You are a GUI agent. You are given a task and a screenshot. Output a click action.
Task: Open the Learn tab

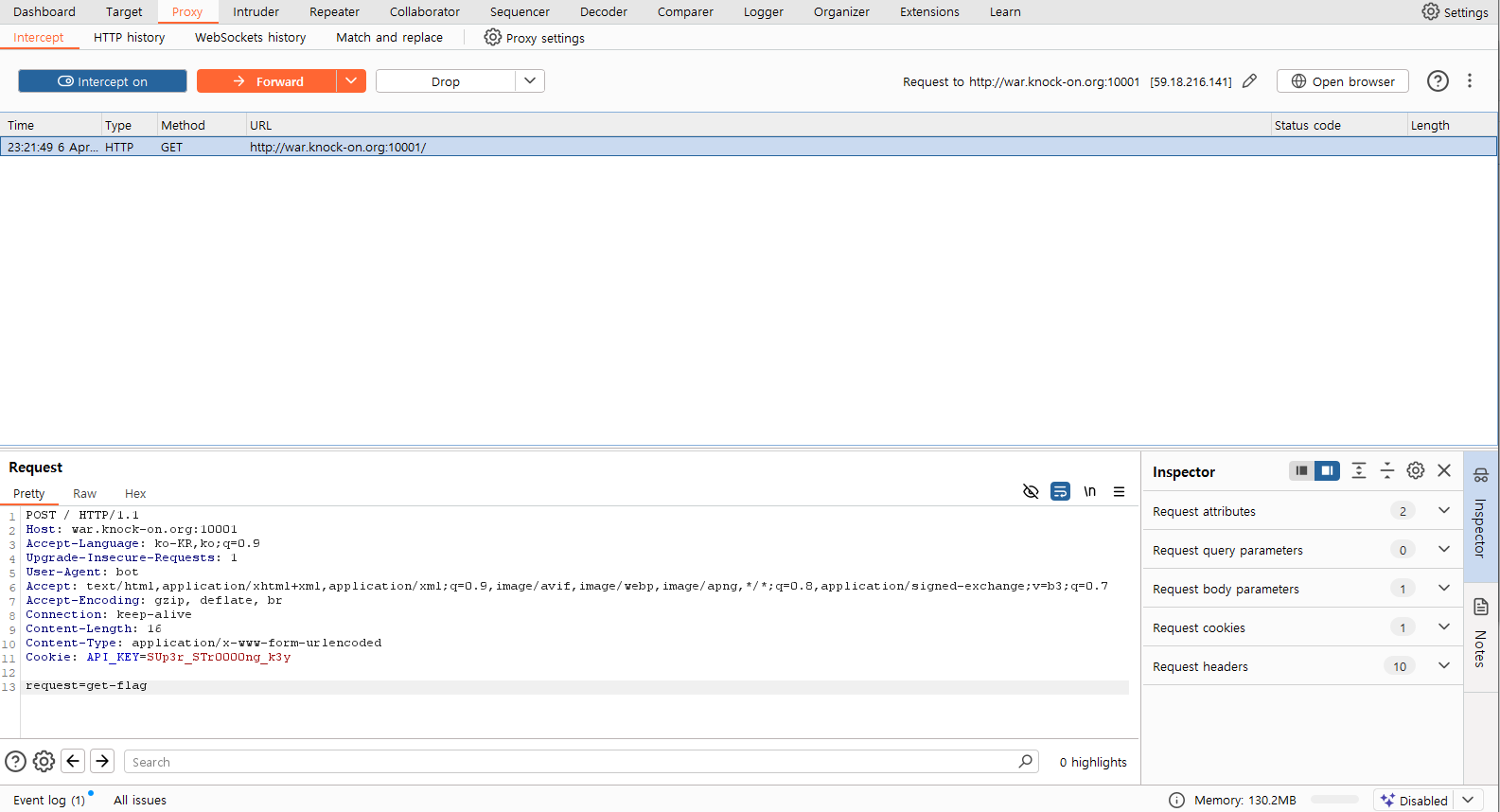coord(1005,11)
